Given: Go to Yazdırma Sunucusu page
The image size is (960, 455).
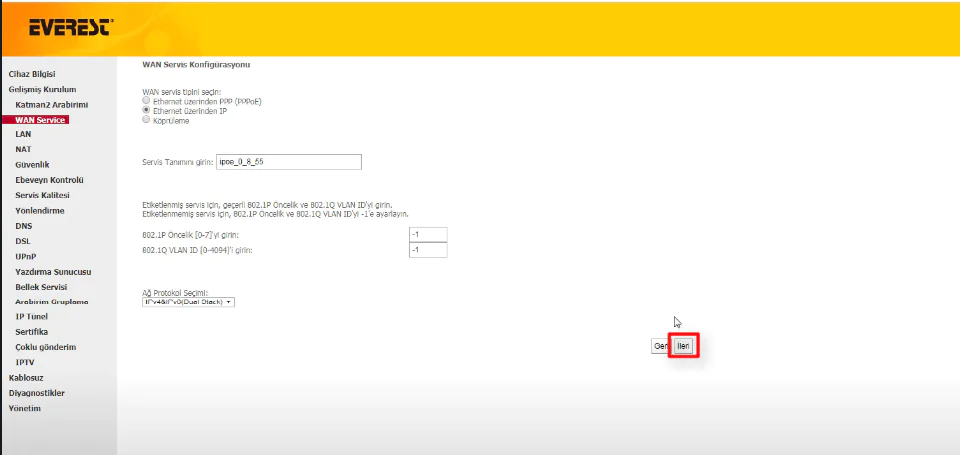Looking at the screenshot, I should (x=53, y=272).
